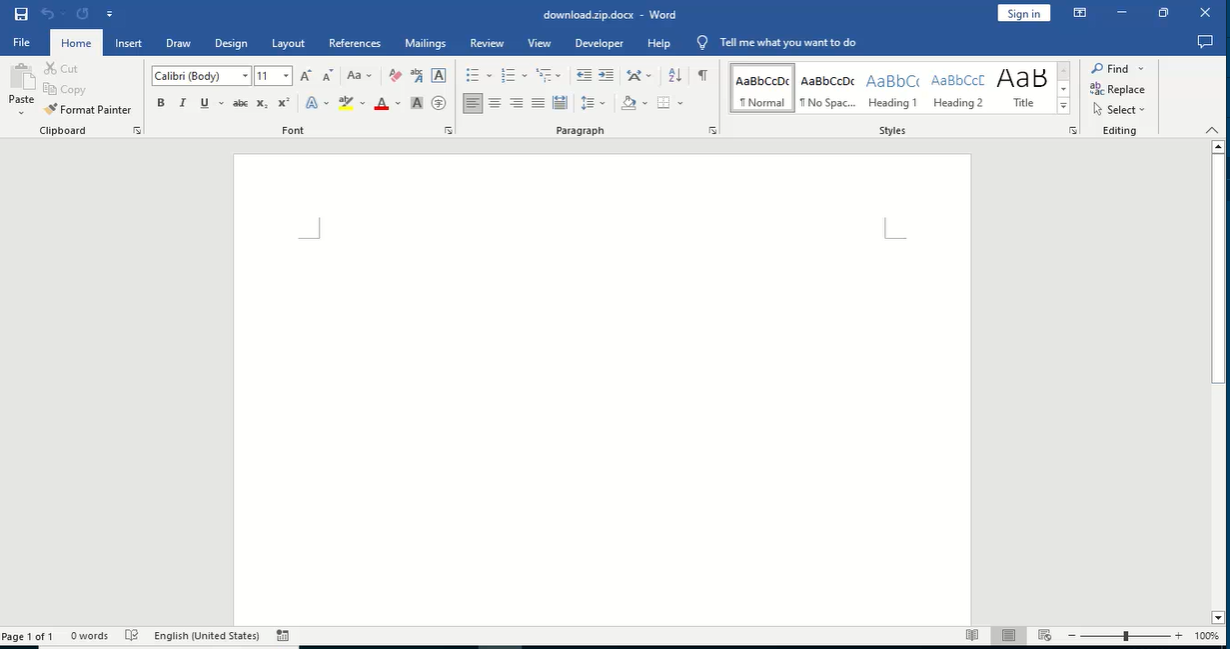Open the References tab
The height and width of the screenshot is (649, 1230).
tap(354, 43)
